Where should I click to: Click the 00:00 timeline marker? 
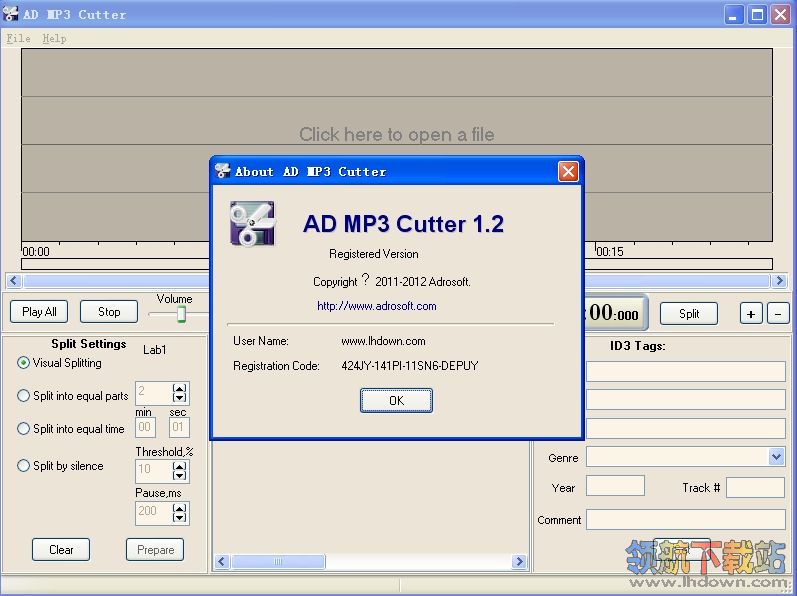36,252
